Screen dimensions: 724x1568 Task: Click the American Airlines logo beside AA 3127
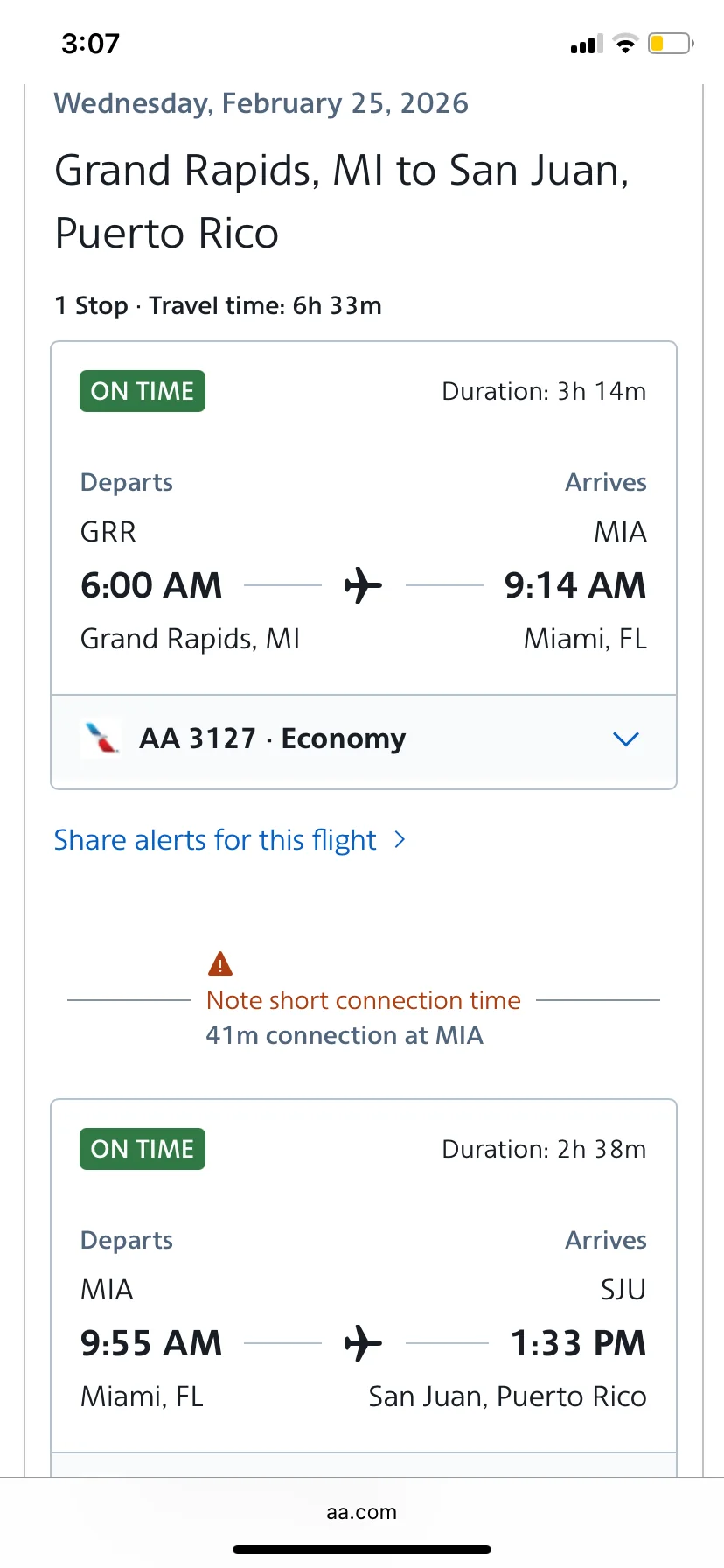coord(101,738)
